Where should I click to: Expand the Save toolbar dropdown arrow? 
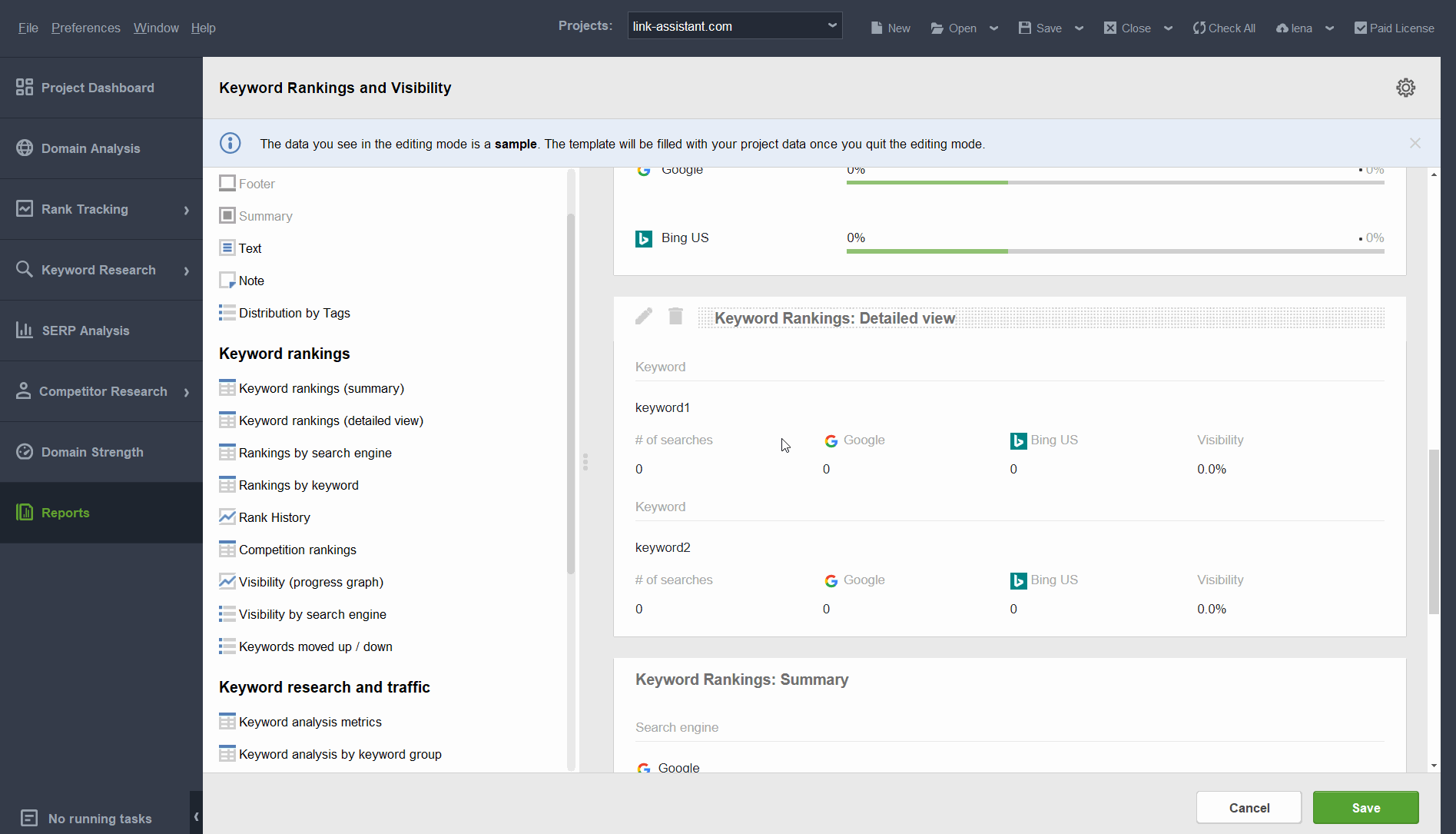[x=1079, y=28]
